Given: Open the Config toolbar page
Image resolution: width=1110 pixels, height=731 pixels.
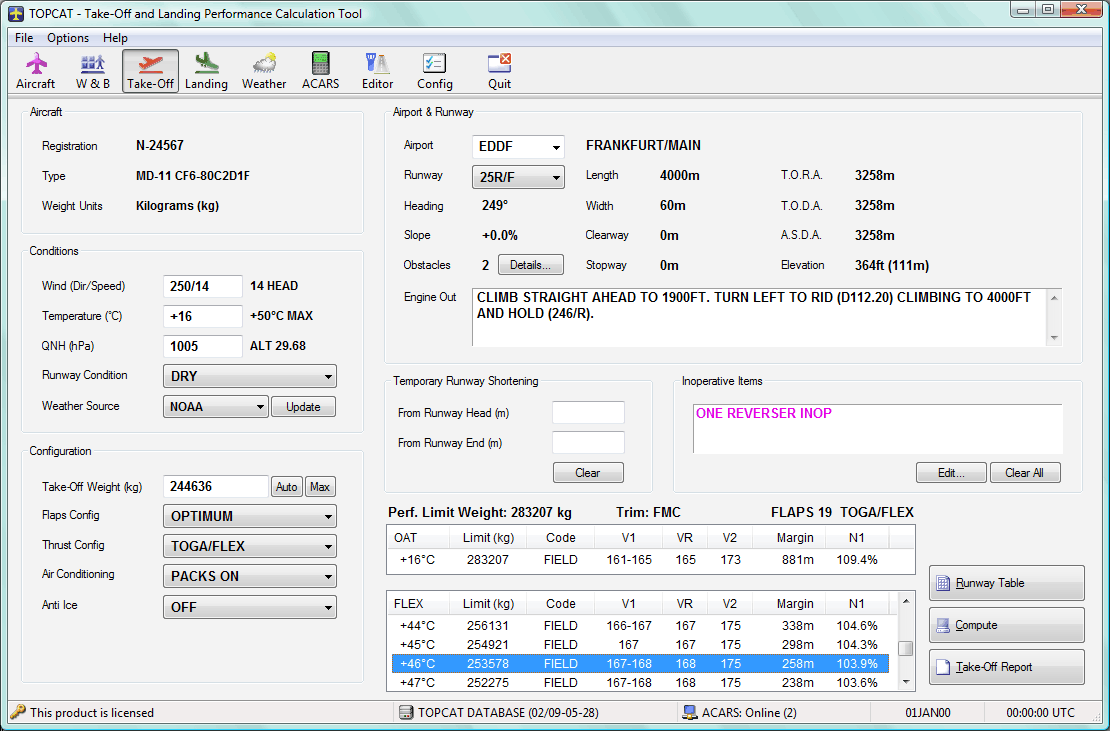Looking at the screenshot, I should [x=435, y=71].
